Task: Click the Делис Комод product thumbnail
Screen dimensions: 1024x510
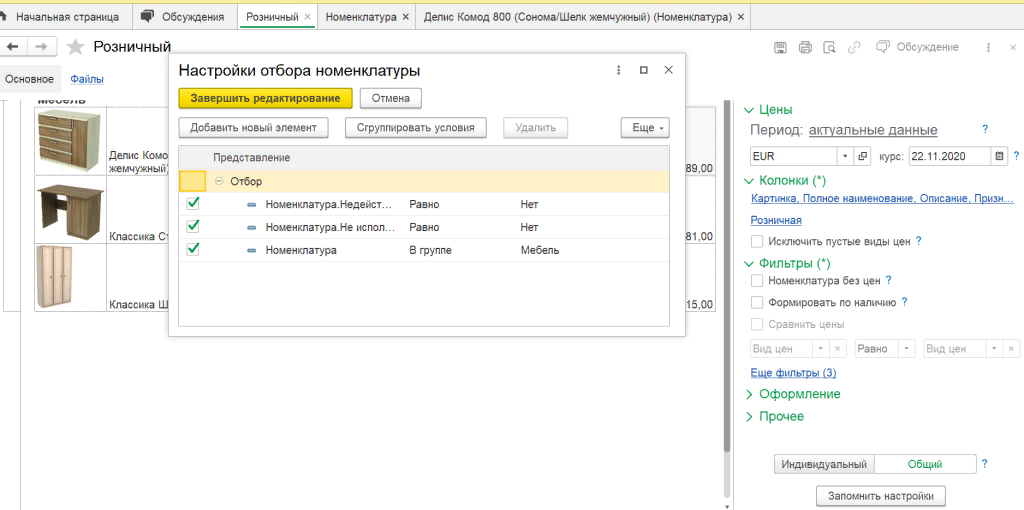Action: [71, 142]
